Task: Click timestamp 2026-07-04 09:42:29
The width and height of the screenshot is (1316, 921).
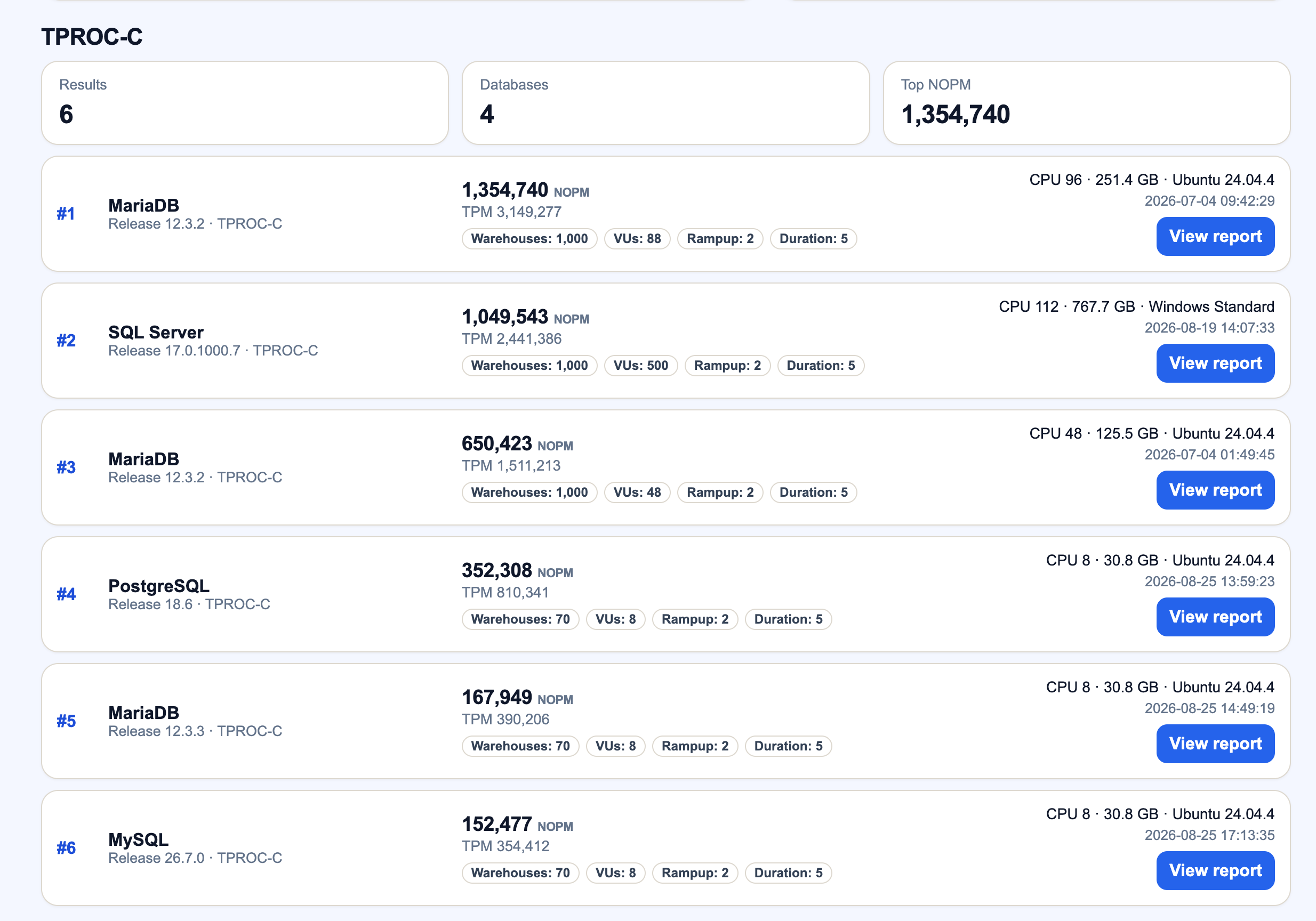Action: click(x=1209, y=201)
